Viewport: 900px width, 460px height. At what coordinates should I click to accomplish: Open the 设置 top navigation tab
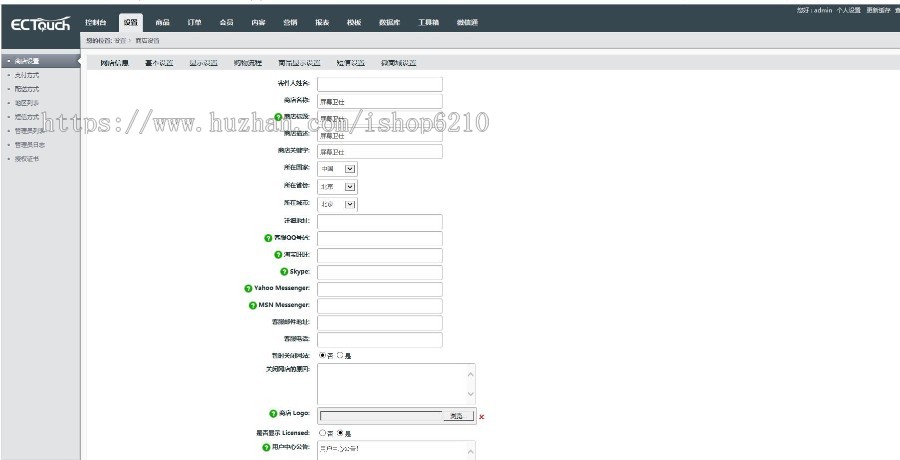tap(131, 22)
